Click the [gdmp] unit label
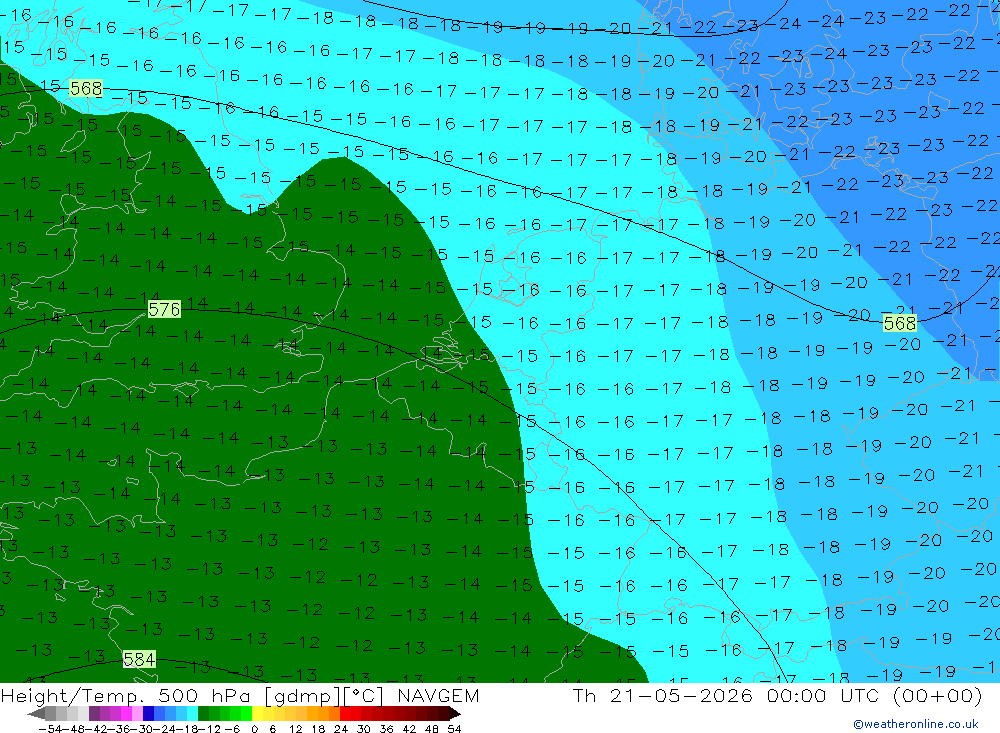This screenshot has width=1000, height=733. 304,696
